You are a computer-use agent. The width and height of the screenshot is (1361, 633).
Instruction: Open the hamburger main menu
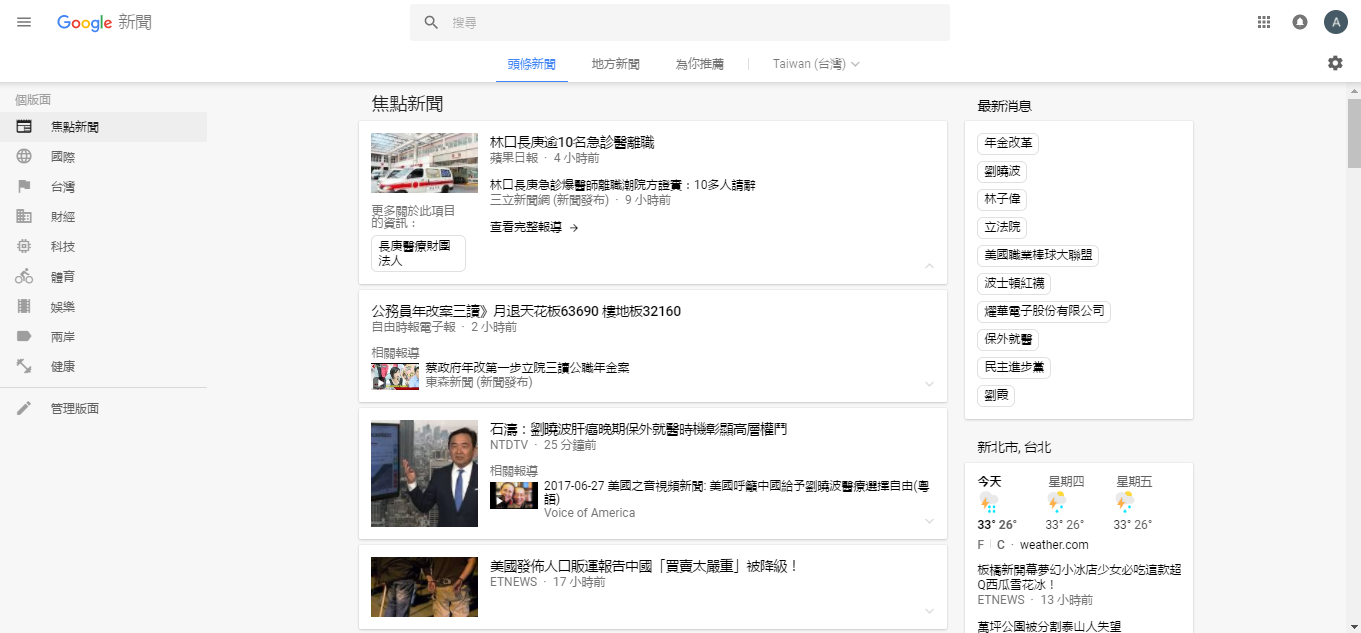tap(24, 22)
